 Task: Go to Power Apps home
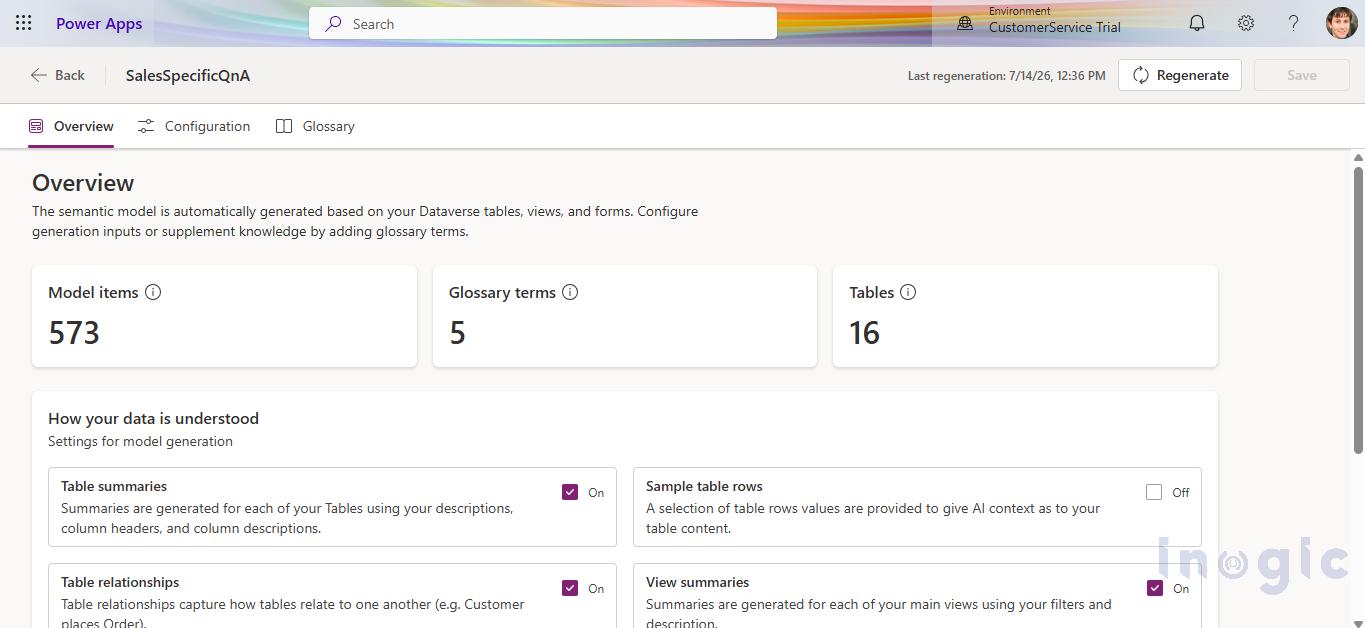99,23
